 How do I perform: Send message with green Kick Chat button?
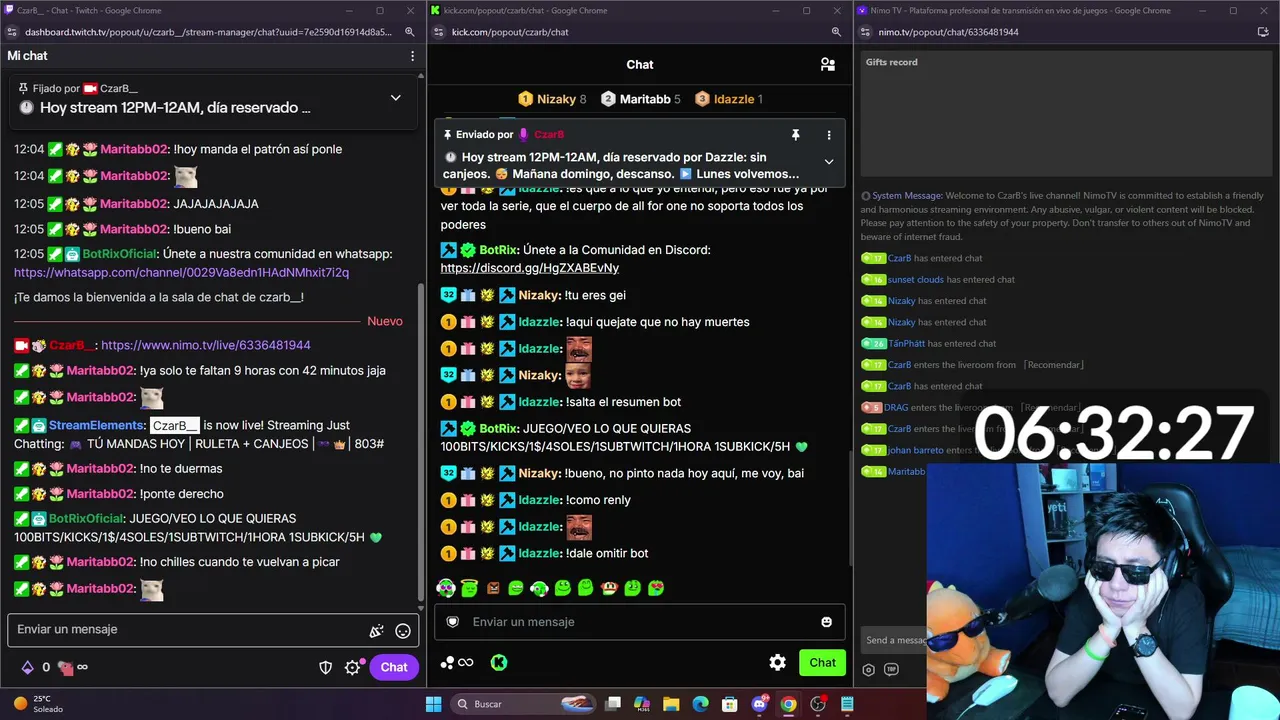[823, 662]
